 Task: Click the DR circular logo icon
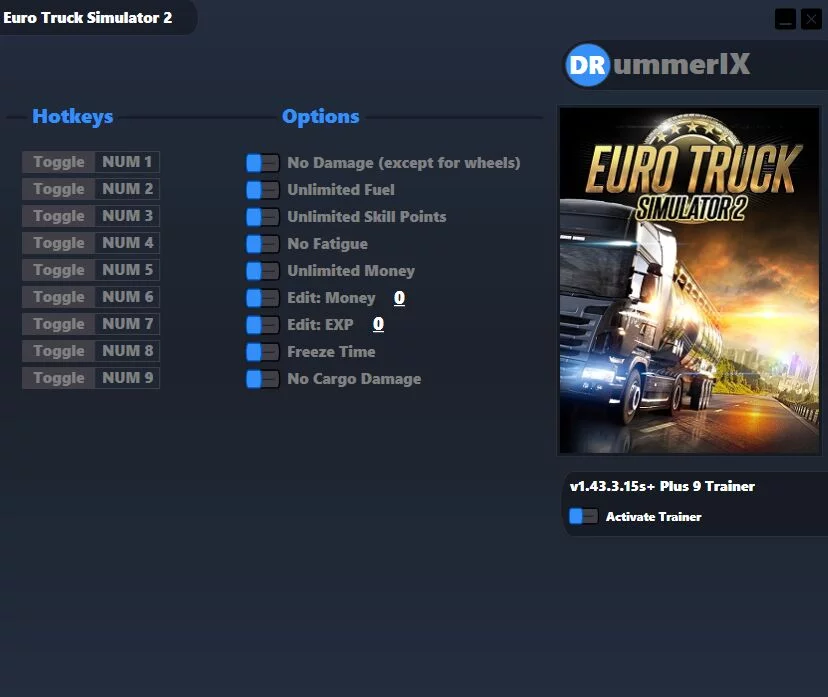(587, 65)
